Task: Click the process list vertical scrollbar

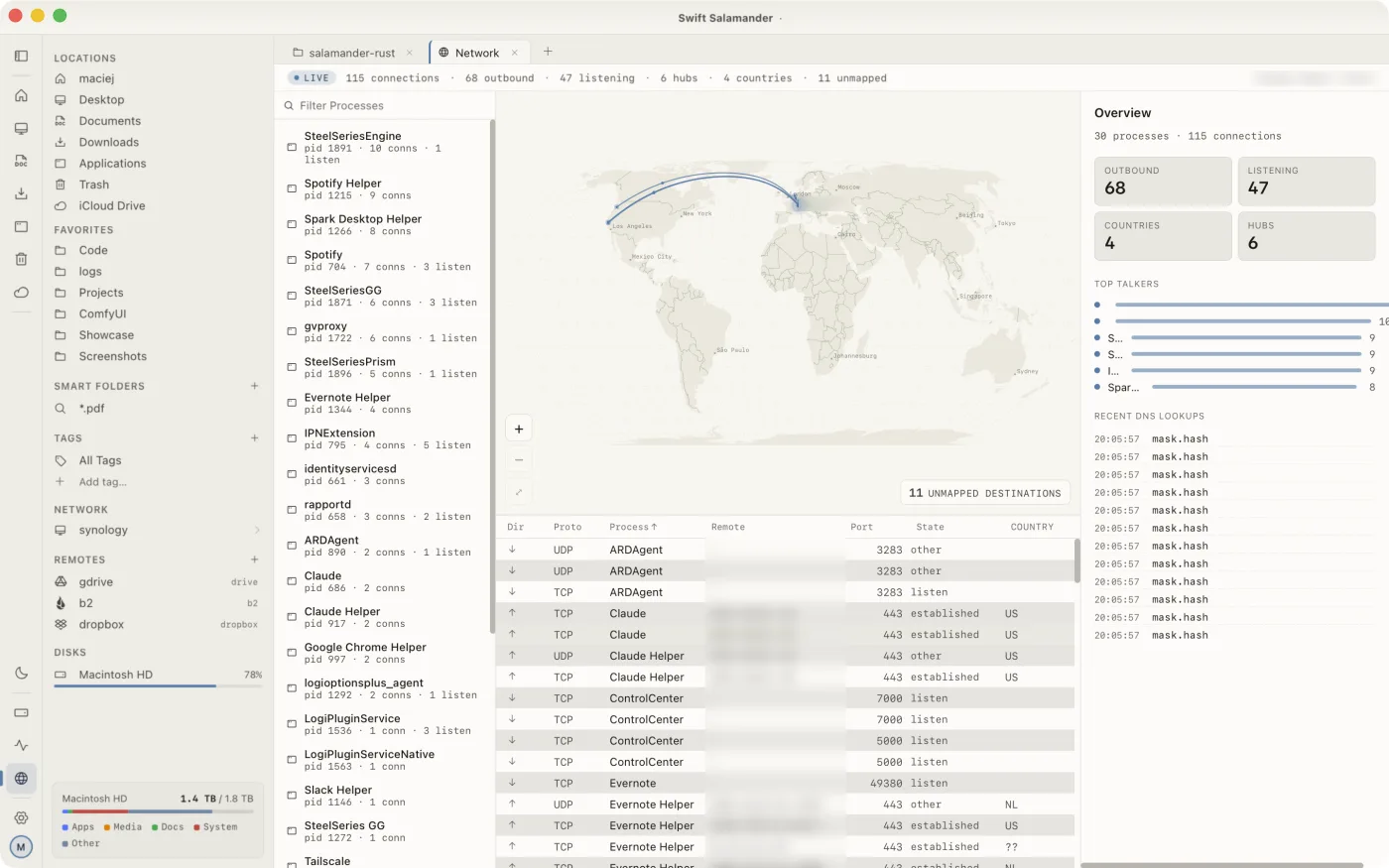Action: 493,377
